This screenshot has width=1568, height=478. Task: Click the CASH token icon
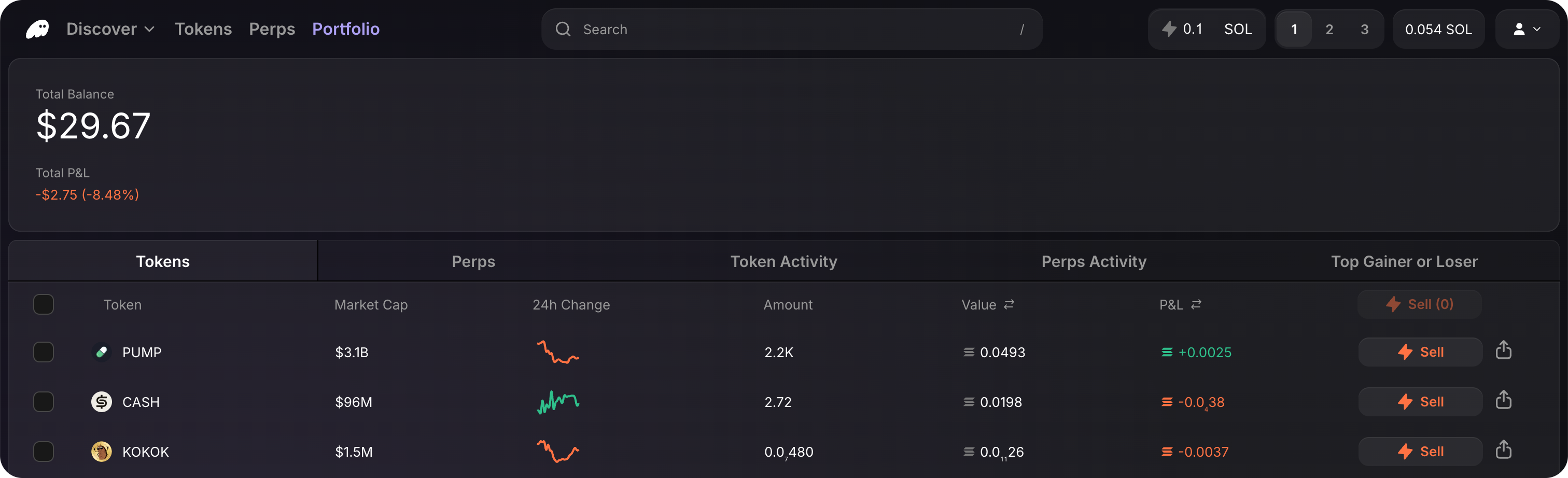click(101, 402)
